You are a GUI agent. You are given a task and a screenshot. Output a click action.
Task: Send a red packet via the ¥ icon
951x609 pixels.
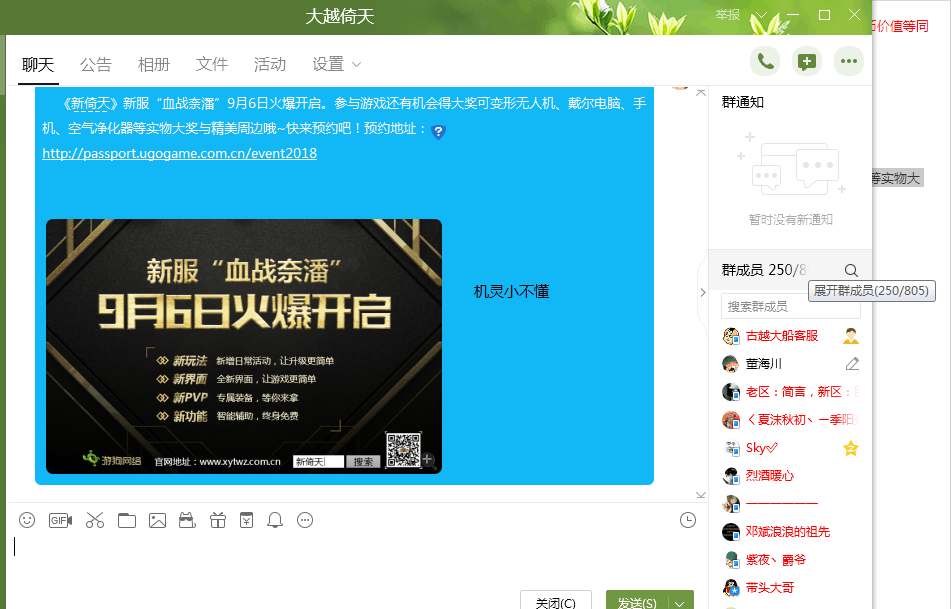coord(247,520)
